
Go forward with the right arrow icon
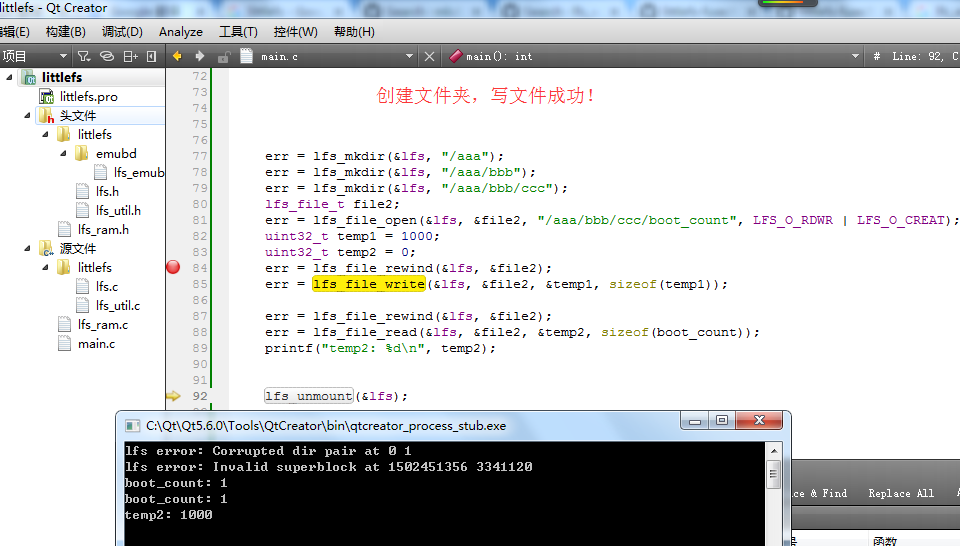click(200, 56)
